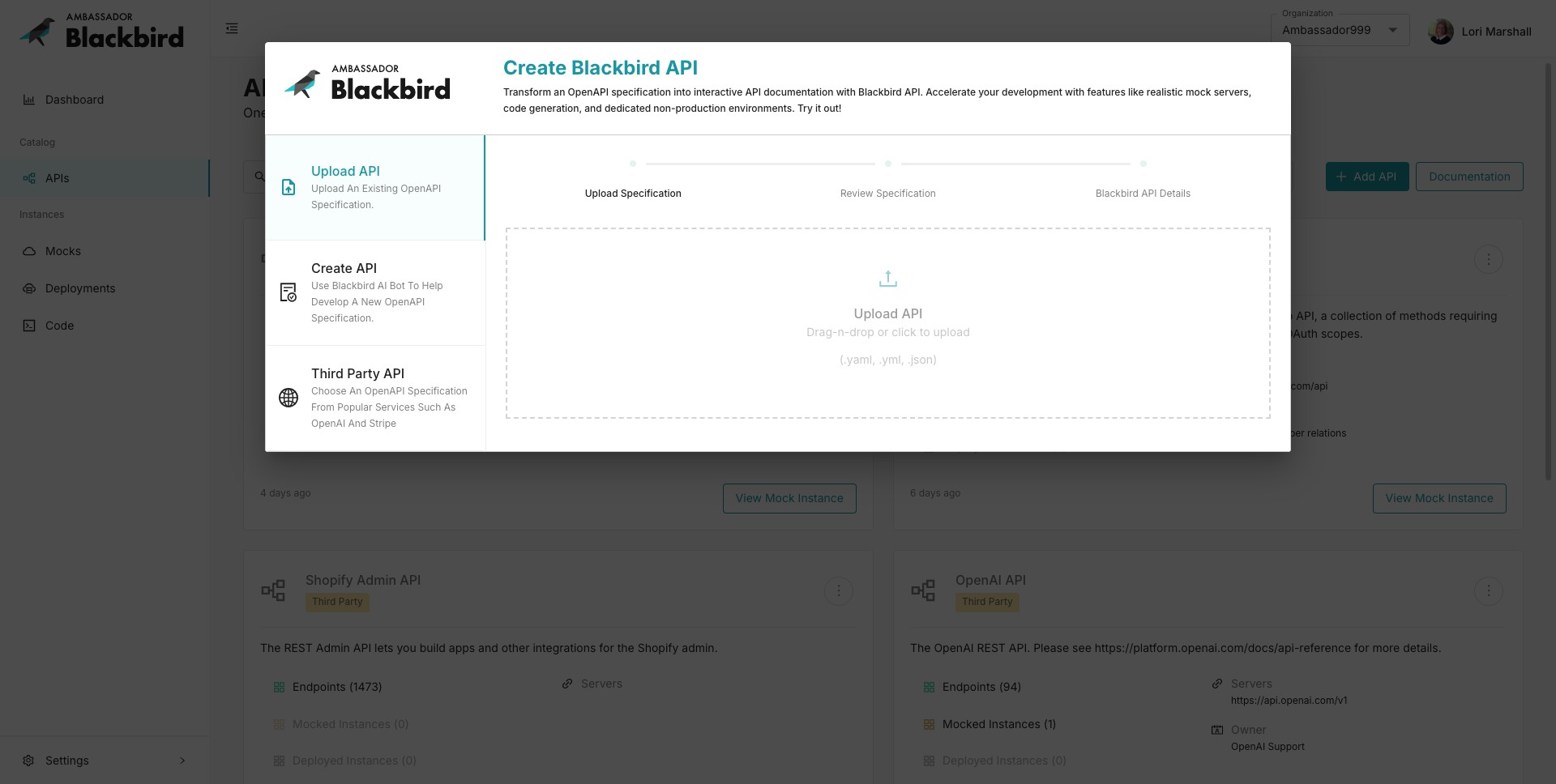The image size is (1556, 784).
Task: Click the drag-n-drop upload area text
Action: [888, 332]
